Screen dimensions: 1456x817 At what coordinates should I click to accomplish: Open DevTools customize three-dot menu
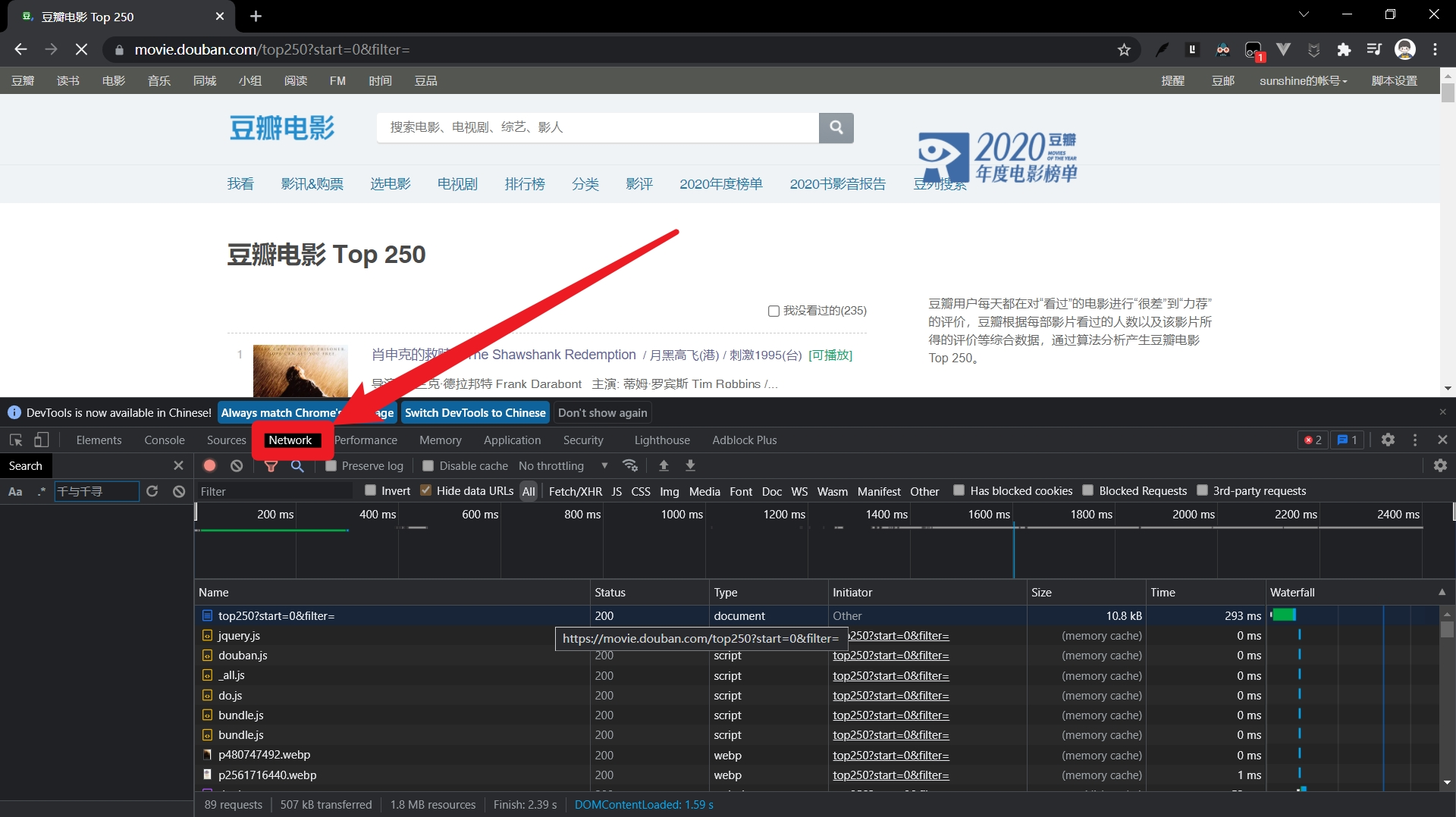coord(1415,440)
